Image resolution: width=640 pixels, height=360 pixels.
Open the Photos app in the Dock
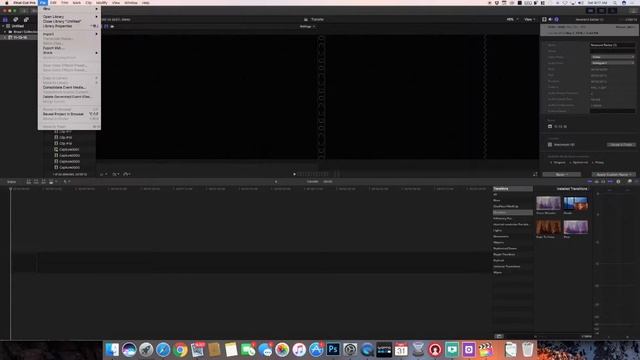(x=282, y=349)
